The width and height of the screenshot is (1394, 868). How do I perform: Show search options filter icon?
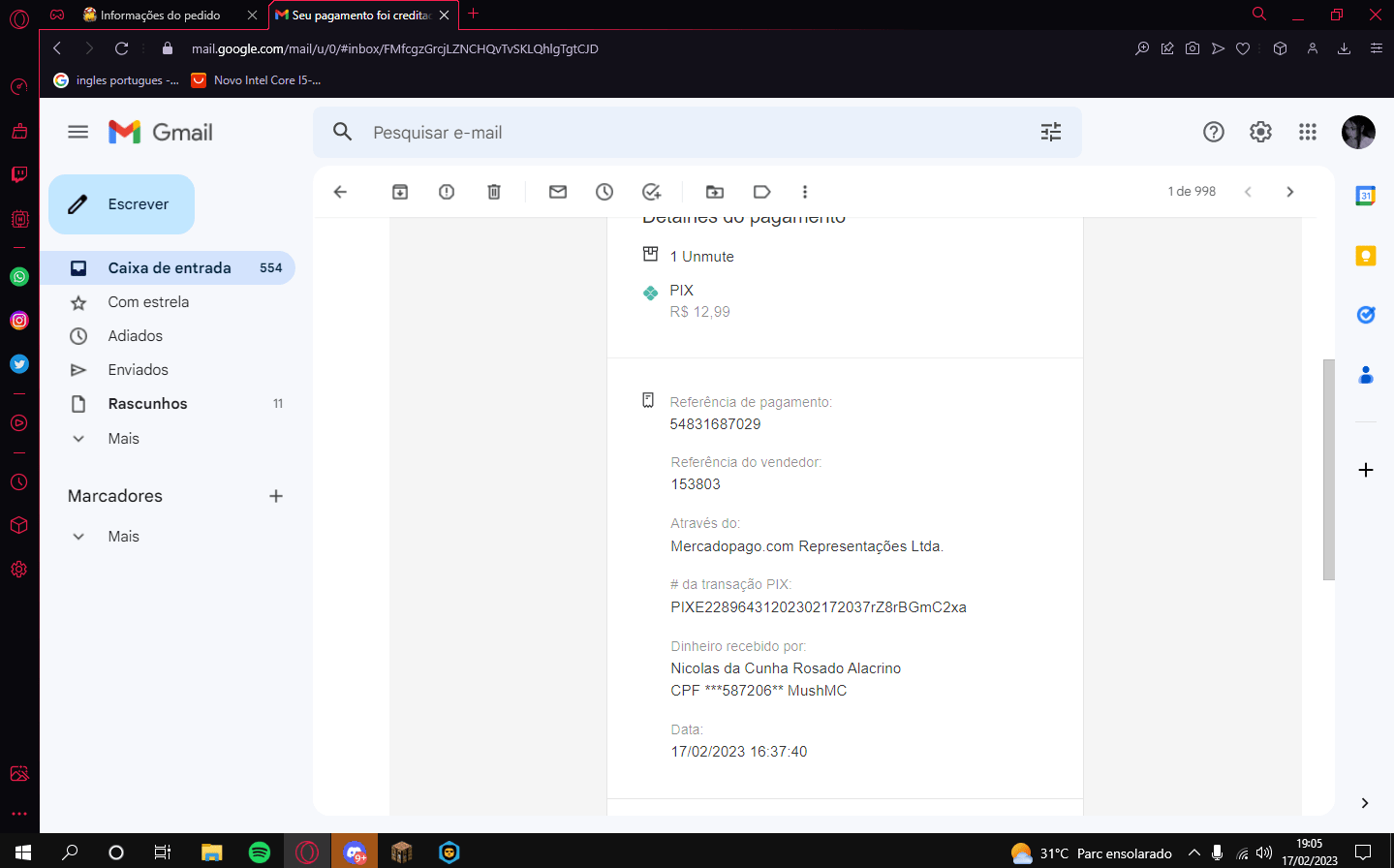coord(1051,132)
